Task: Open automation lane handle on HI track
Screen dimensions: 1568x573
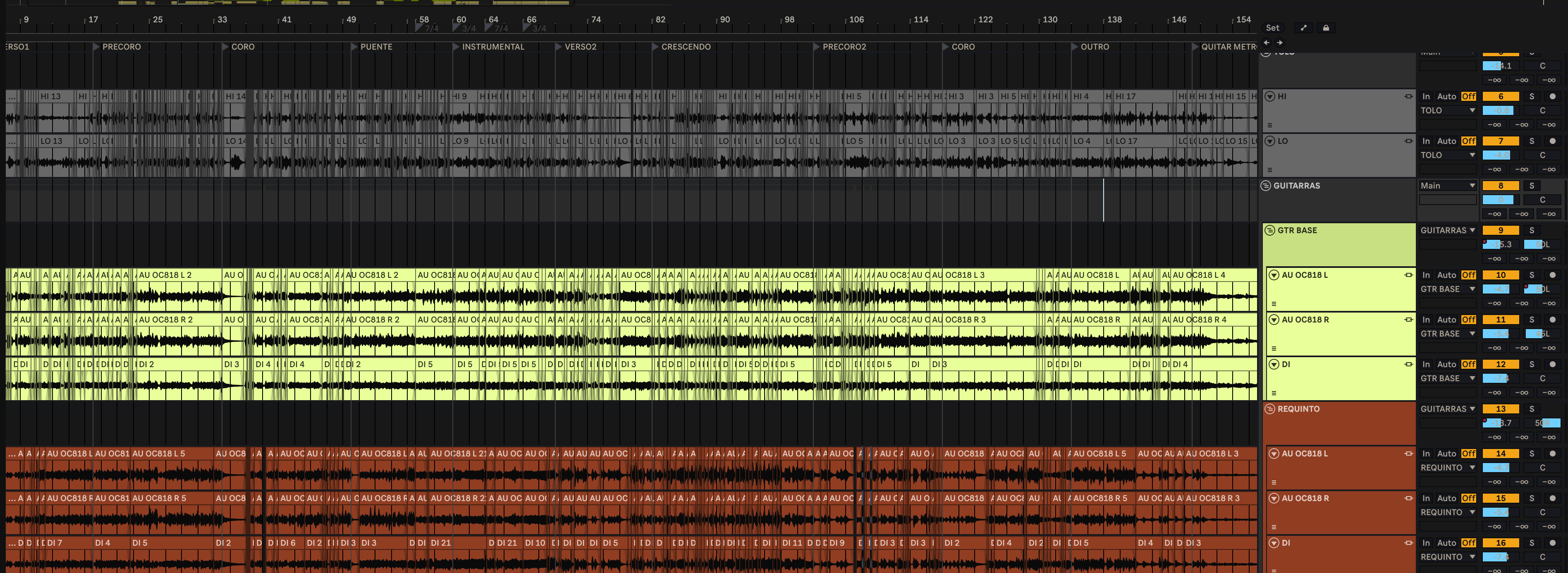Action: tap(1270, 125)
